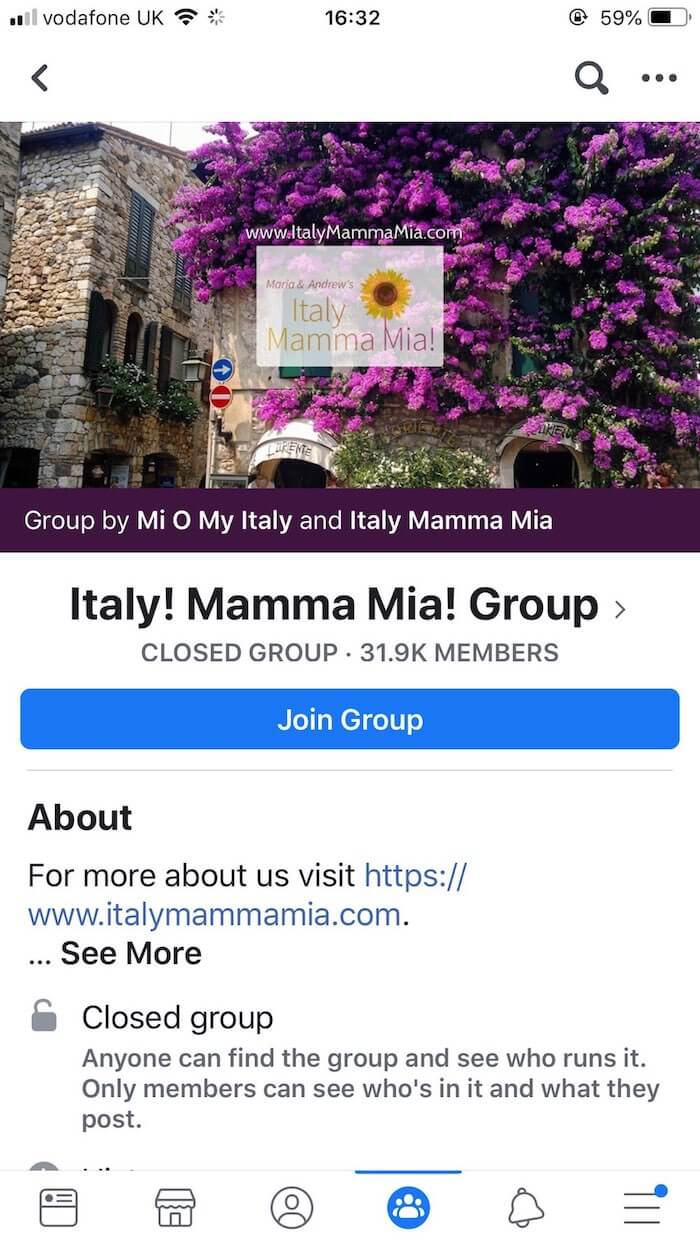Image resolution: width=700 pixels, height=1245 pixels.
Task: Open the italymammamia.com link
Action: (x=248, y=896)
